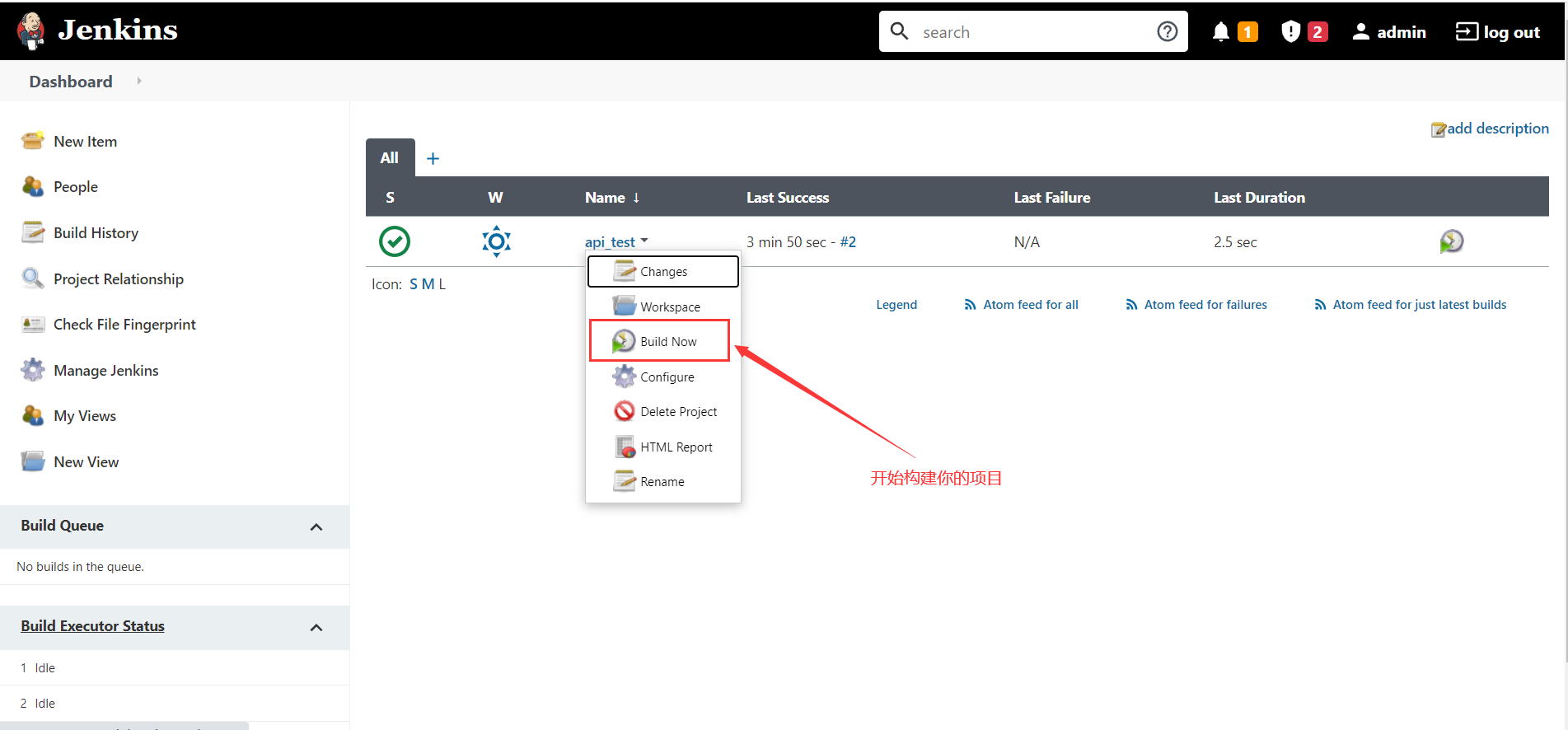The height and width of the screenshot is (730, 1568).
Task: Collapse the Build Executor Status panel
Action: pos(316,627)
